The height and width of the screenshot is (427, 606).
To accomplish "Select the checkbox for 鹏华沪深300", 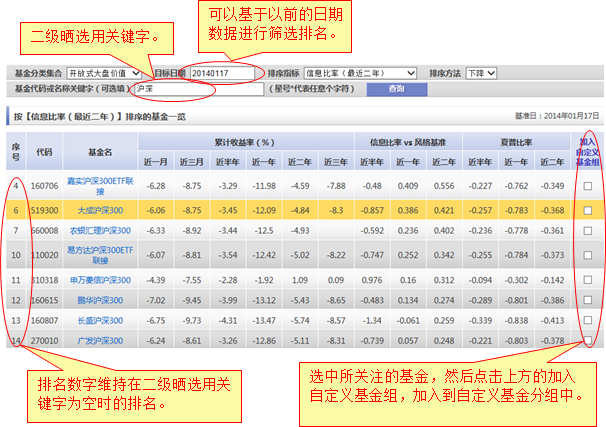I will 588,301.
